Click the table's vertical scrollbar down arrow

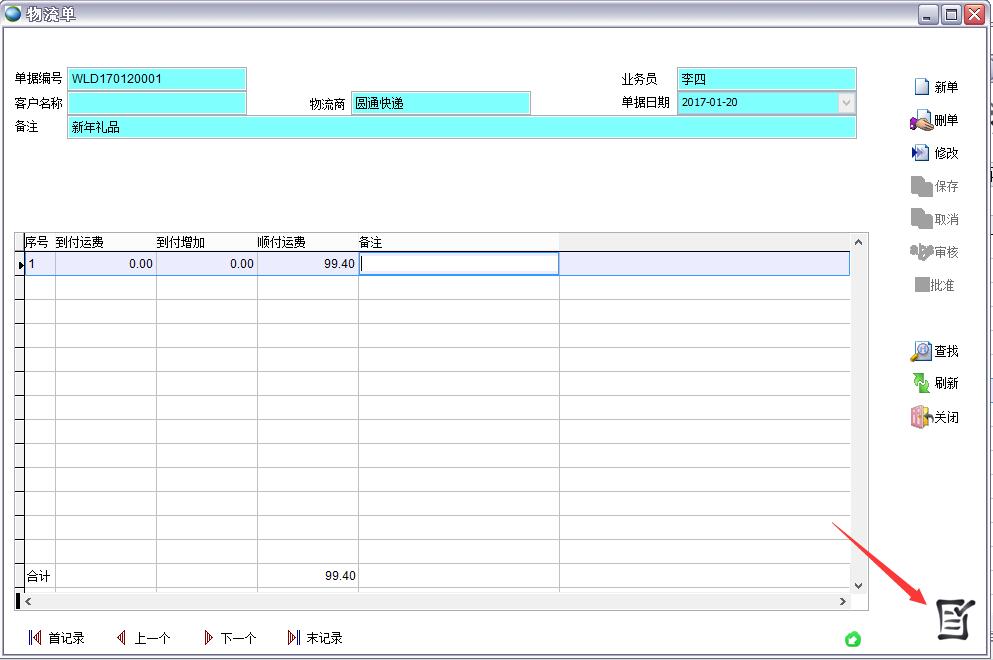tap(858, 586)
